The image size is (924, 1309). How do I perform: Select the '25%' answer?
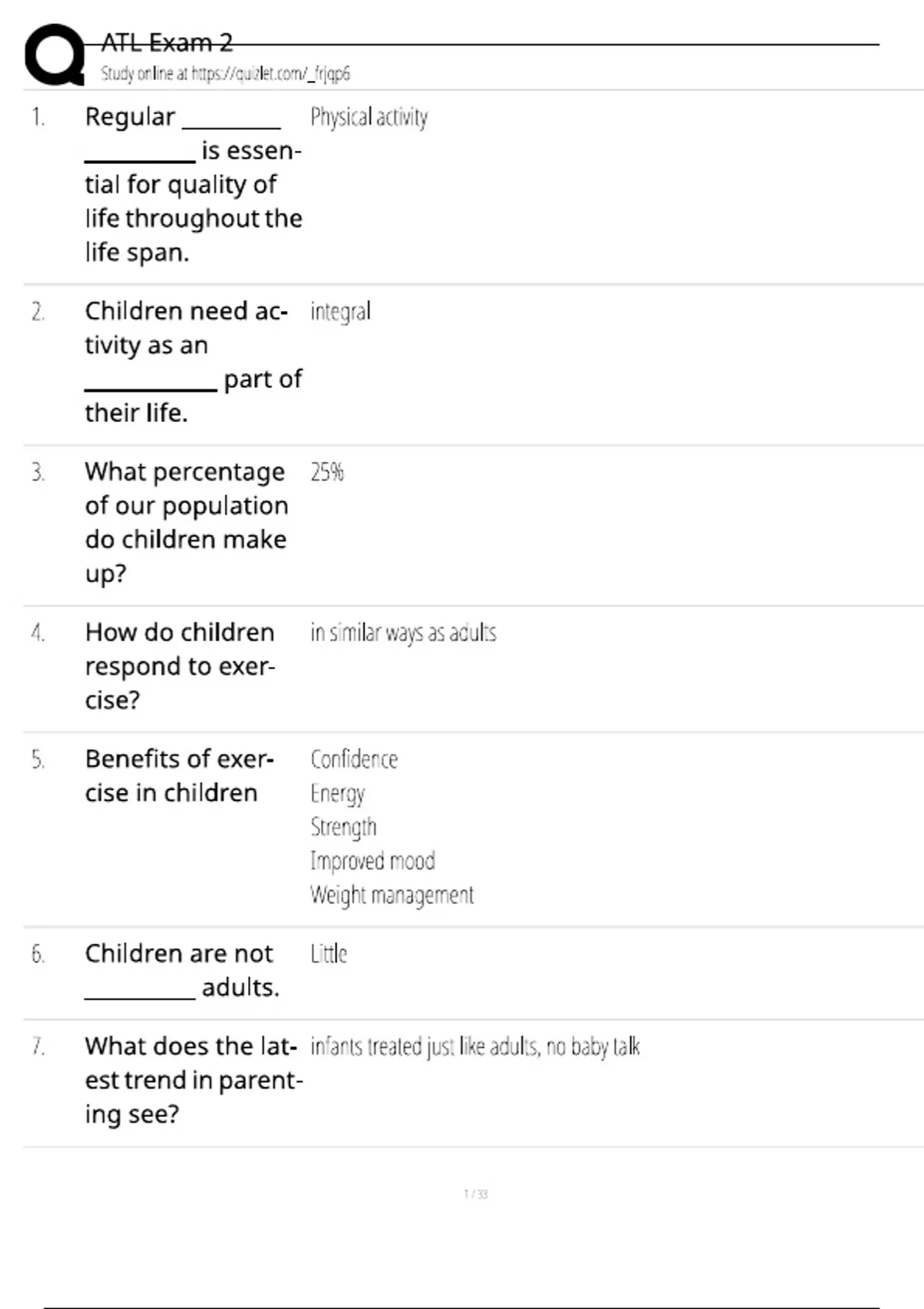[x=327, y=472]
